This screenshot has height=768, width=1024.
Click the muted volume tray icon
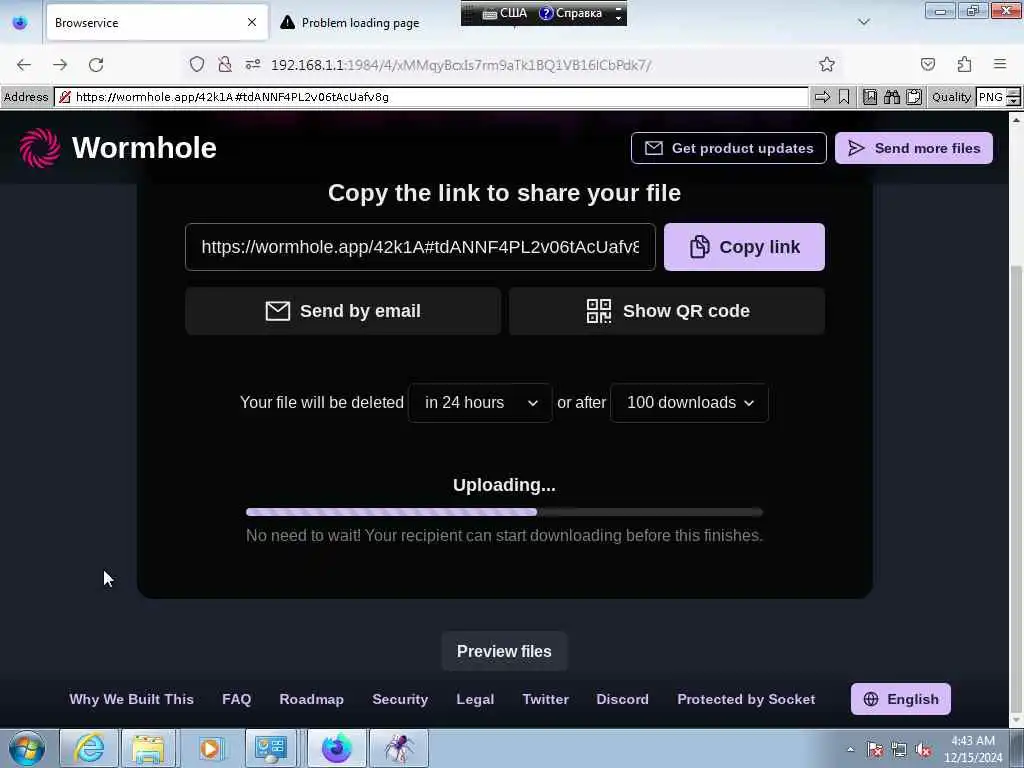tap(923, 750)
